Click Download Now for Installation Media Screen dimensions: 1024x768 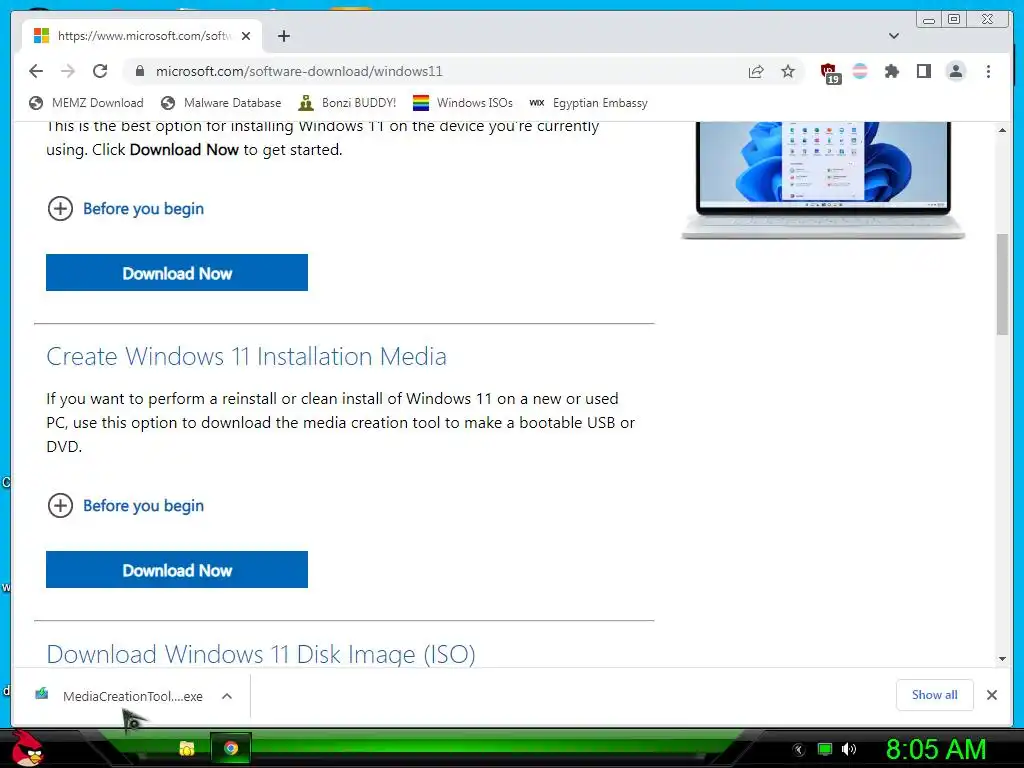177,570
